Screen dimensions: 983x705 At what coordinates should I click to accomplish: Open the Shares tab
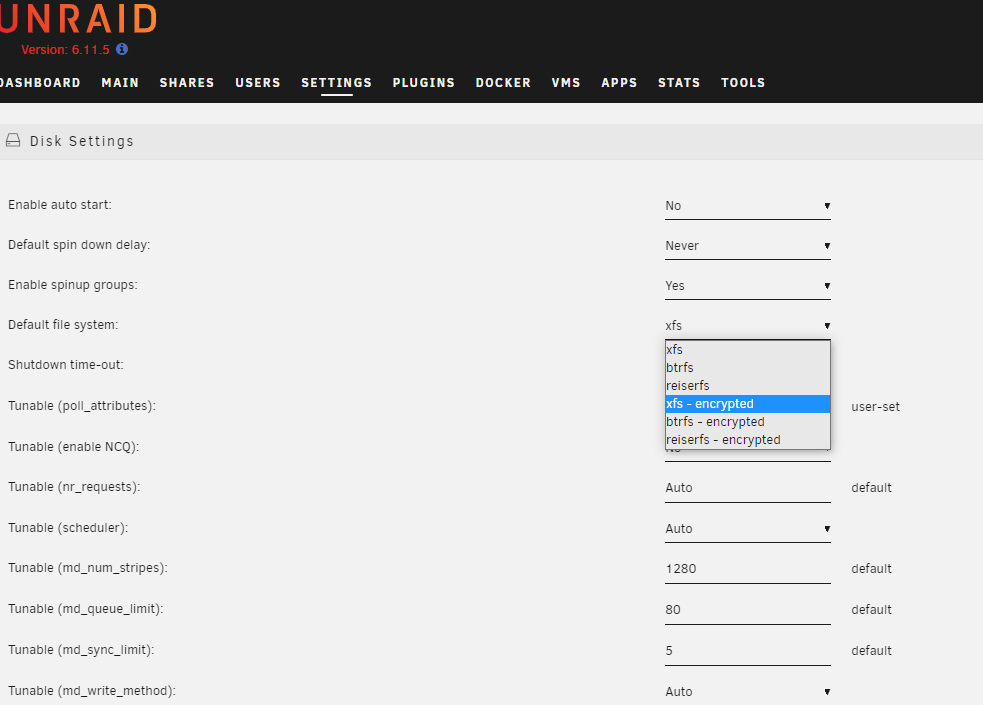[x=187, y=83]
